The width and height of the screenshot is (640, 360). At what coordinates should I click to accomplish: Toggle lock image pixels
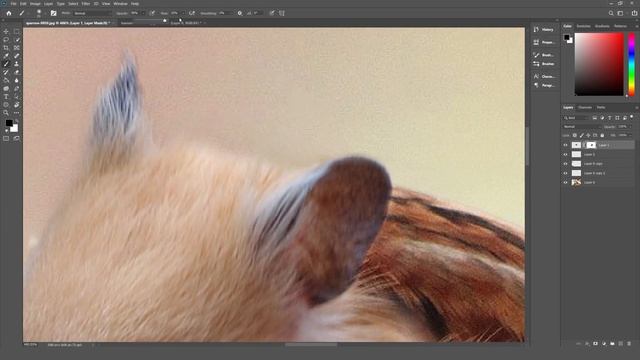coord(582,135)
